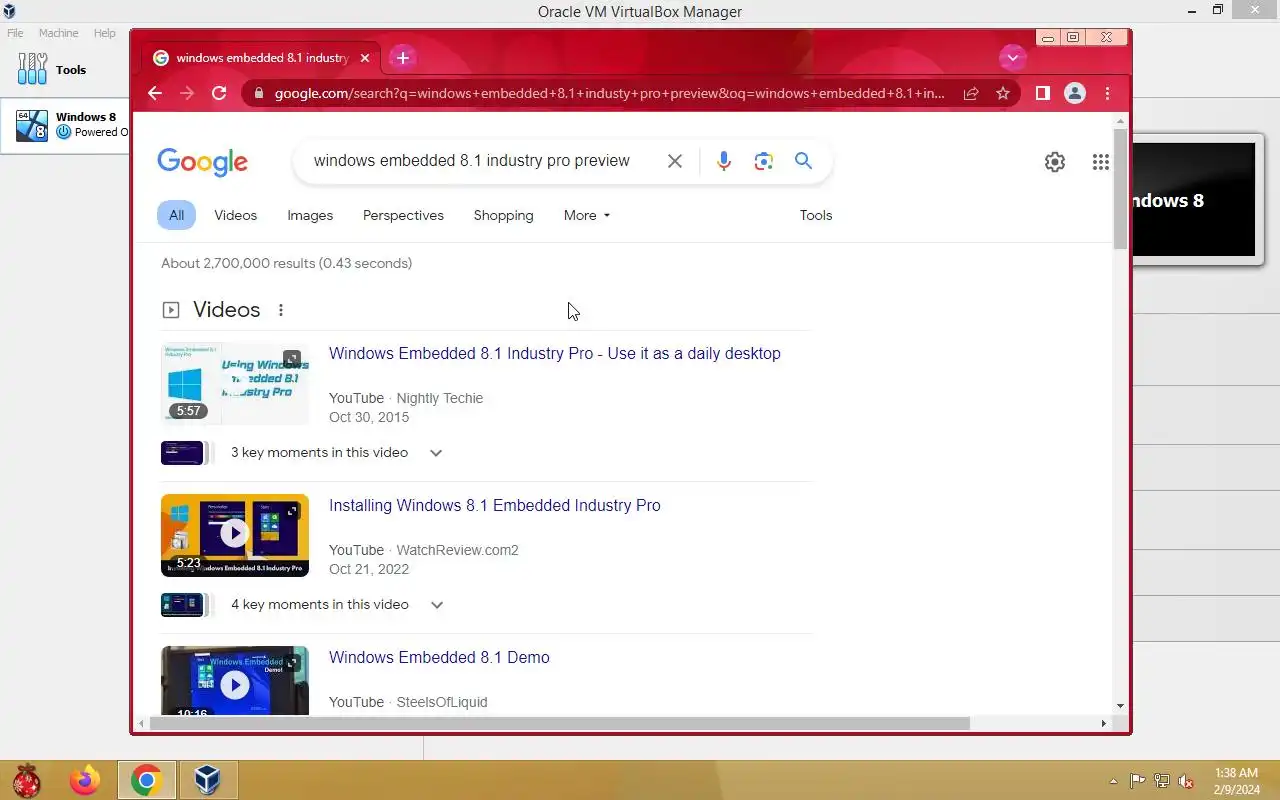Open VirtualBox Machine menu
1280x800 pixels.
pos(59,33)
